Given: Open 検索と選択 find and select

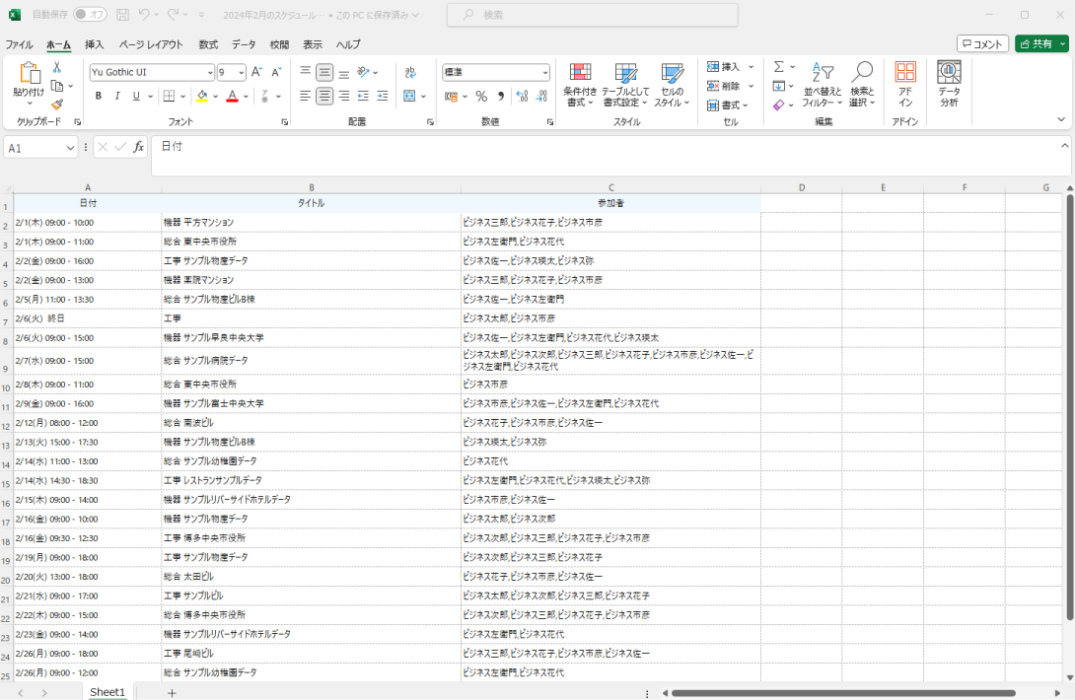Looking at the screenshot, I should coord(862,84).
